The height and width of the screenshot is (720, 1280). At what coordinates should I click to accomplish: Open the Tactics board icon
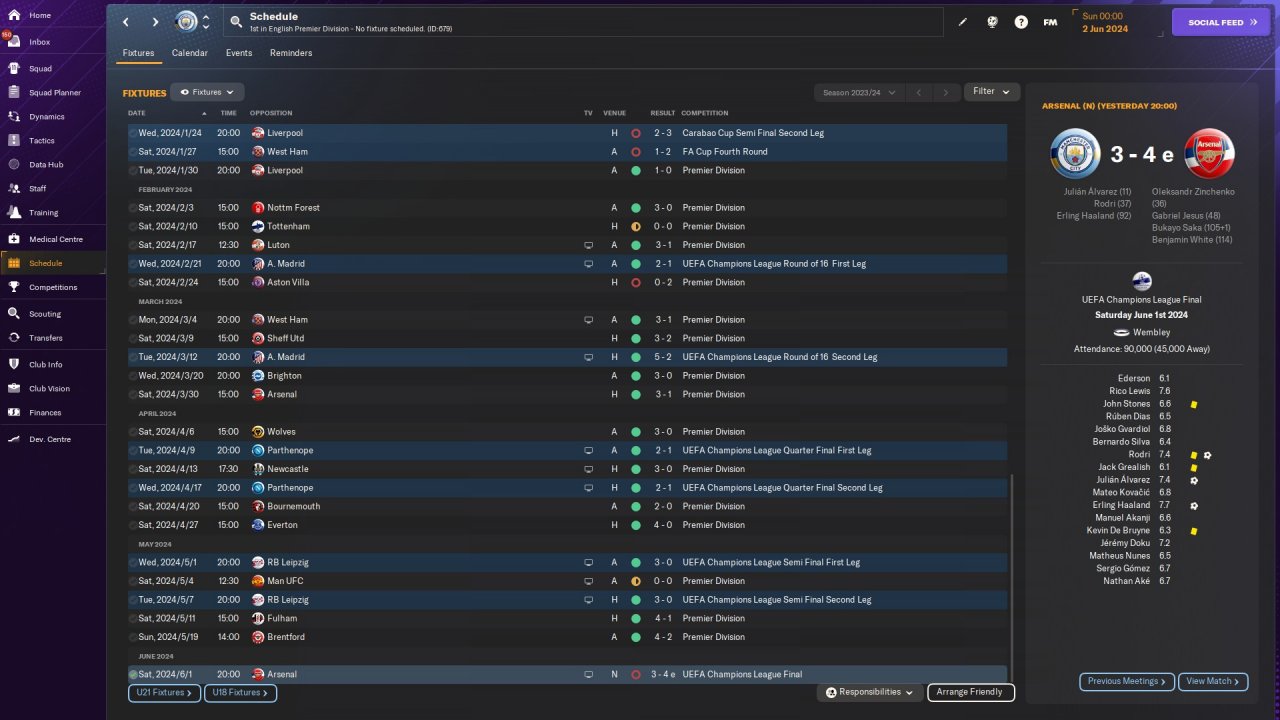click(x=14, y=141)
